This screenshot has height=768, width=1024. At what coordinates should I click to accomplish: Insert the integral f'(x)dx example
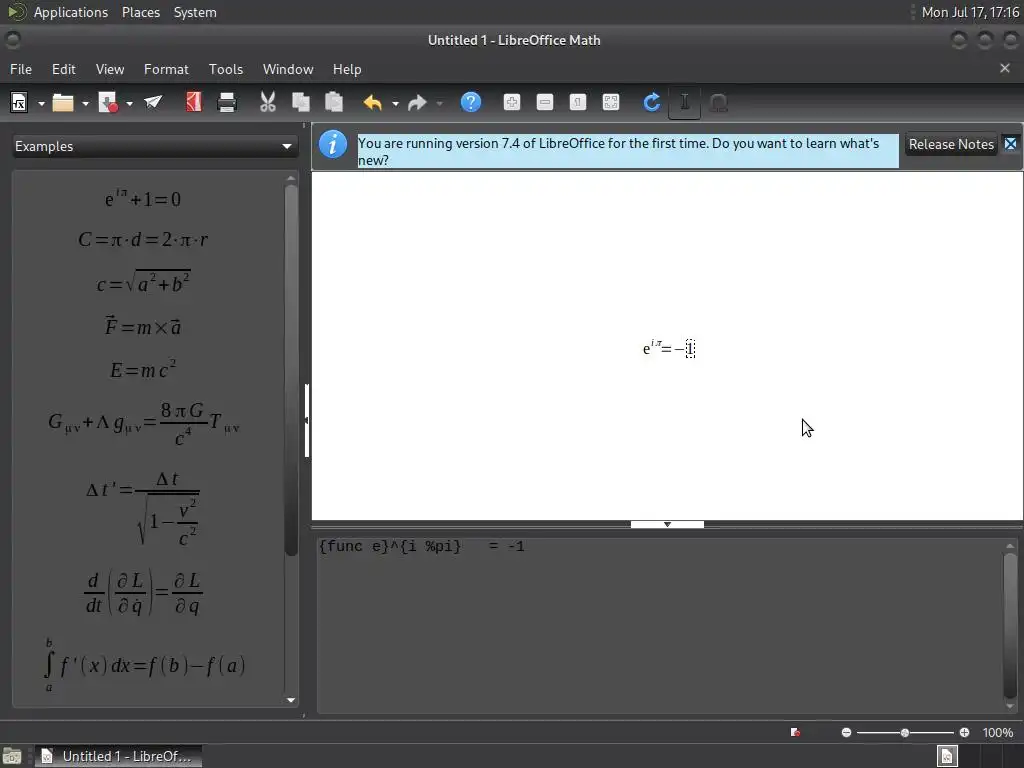(x=144, y=665)
